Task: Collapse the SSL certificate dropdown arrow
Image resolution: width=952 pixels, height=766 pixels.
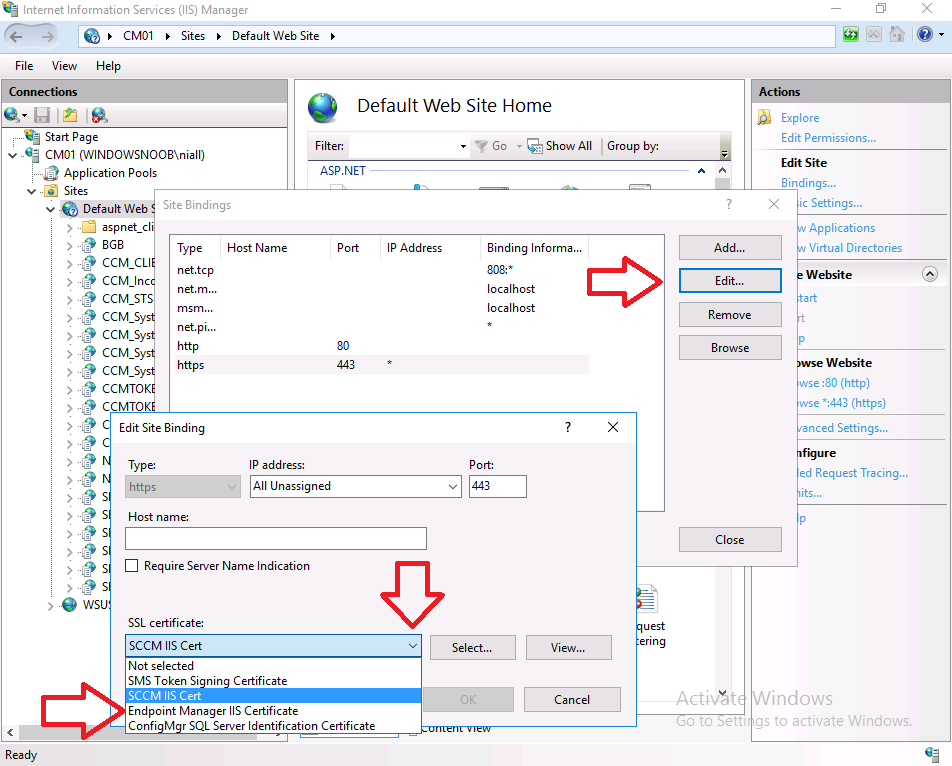Action: 413,646
